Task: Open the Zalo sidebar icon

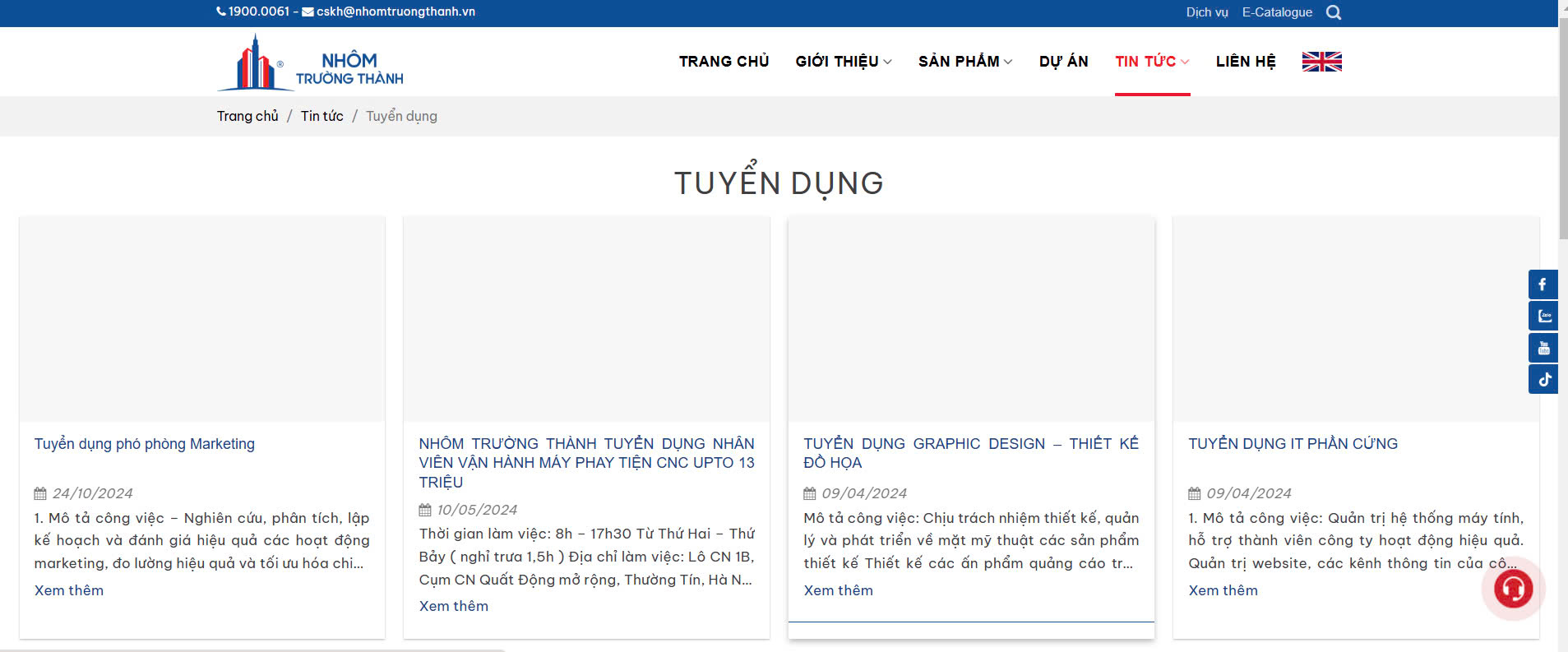Action: [x=1543, y=316]
